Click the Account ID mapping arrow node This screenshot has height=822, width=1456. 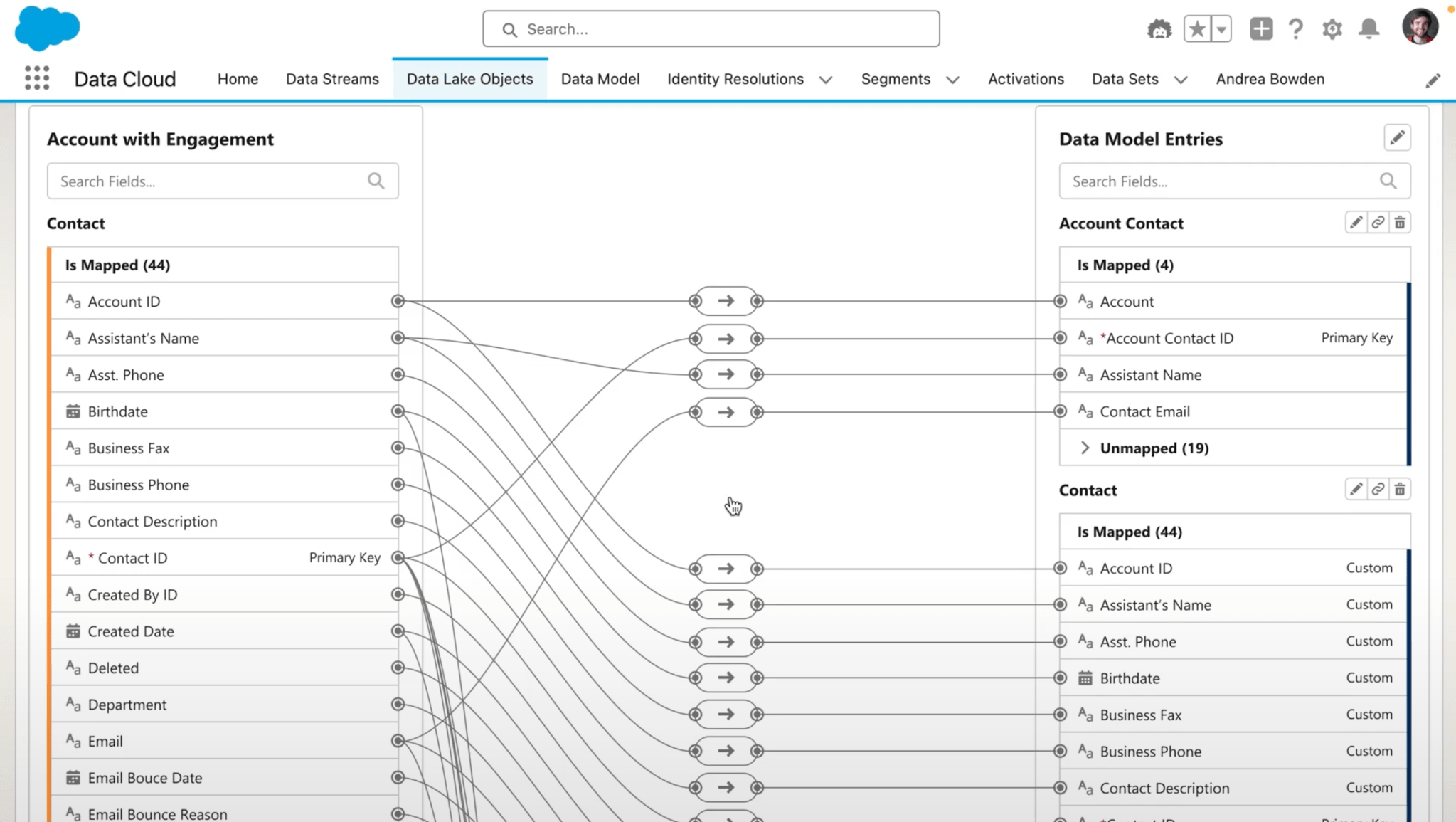726,300
